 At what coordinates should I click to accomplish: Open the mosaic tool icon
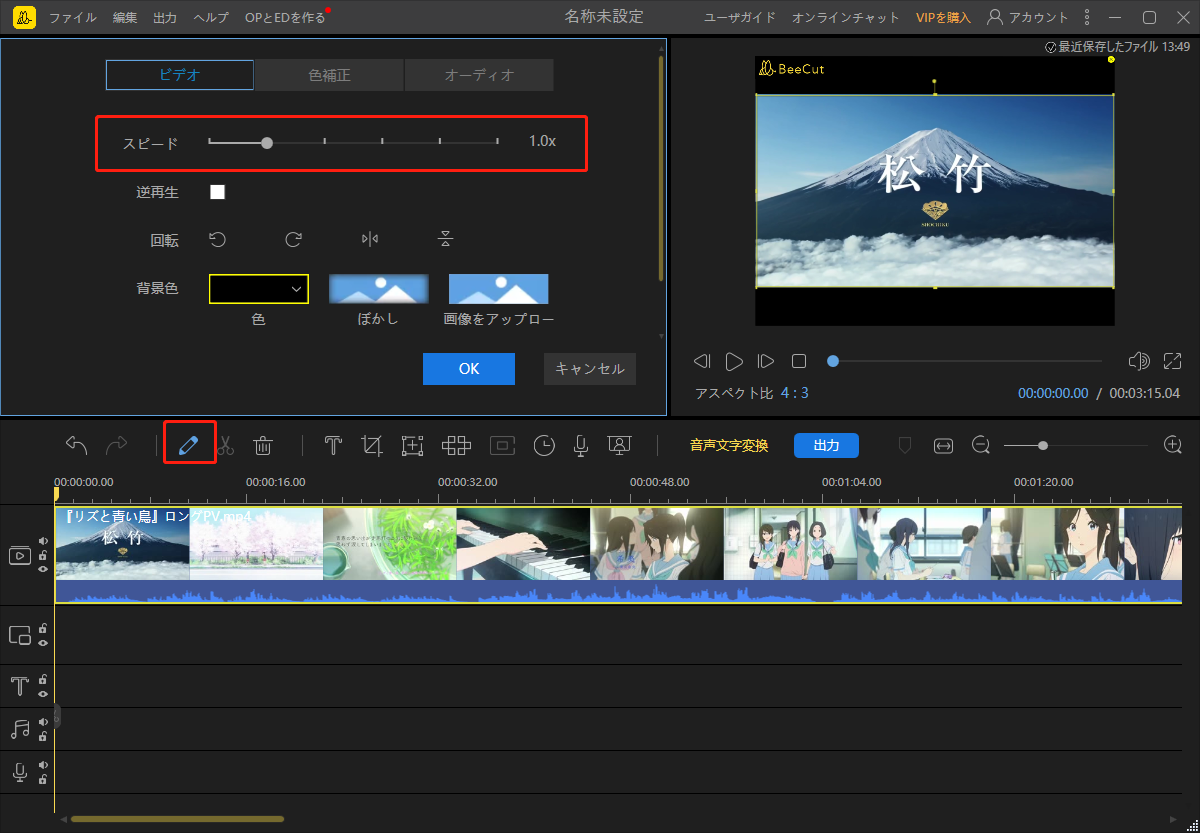coord(457,446)
